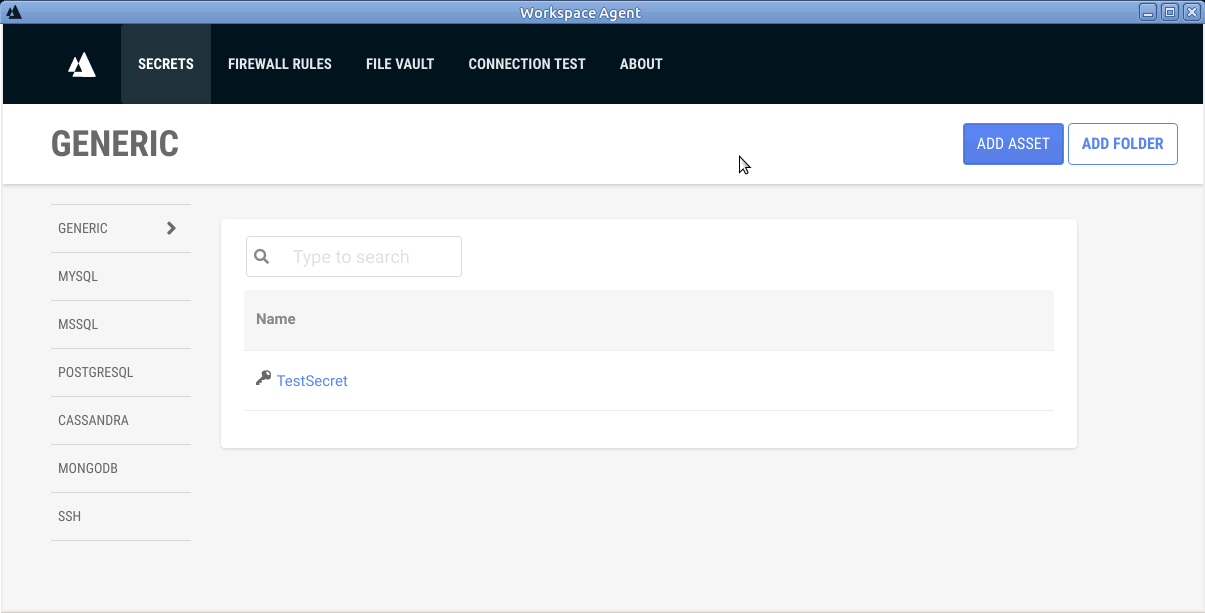The image size is (1205, 613).
Task: Click the Add Folder button
Action: (x=1123, y=144)
